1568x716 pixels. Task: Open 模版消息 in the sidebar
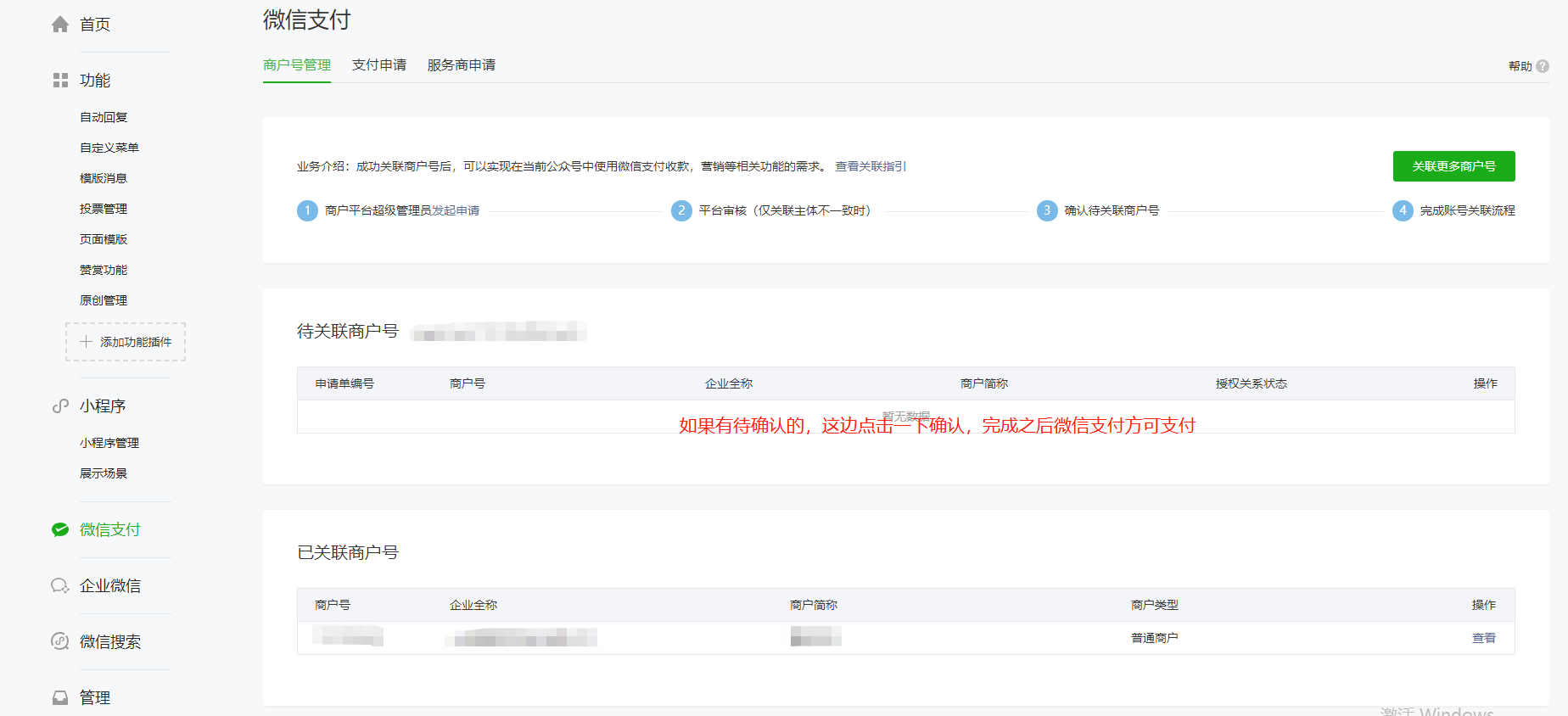(x=104, y=178)
